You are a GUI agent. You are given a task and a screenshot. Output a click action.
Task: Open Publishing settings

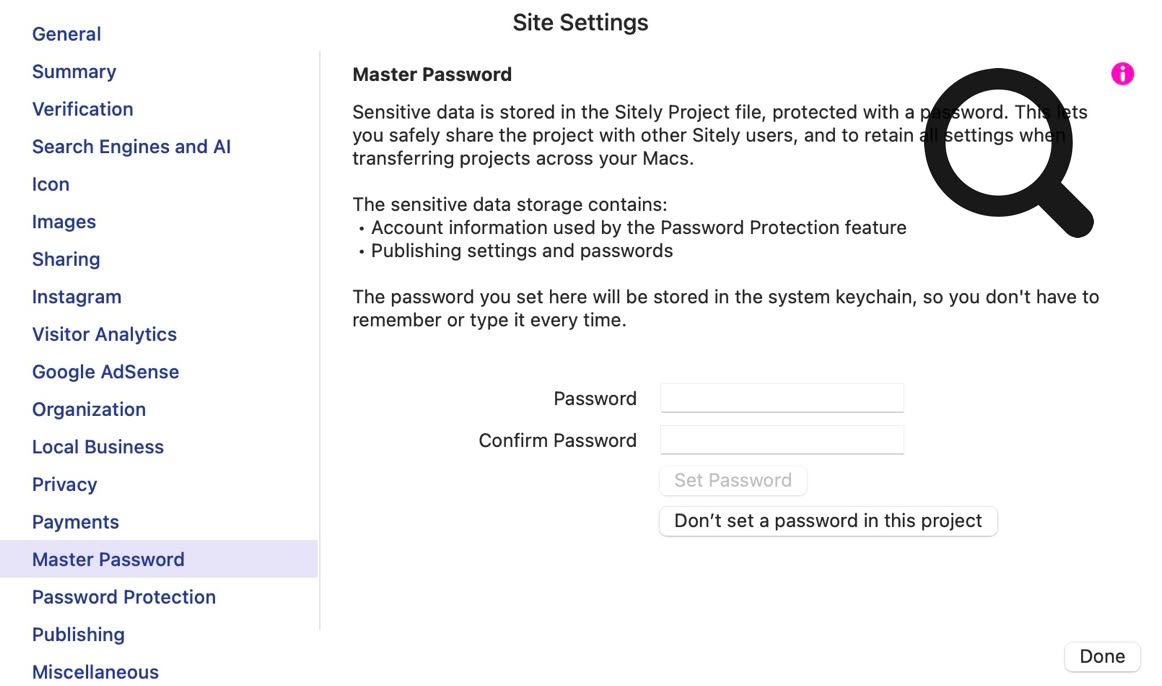[x=78, y=634]
